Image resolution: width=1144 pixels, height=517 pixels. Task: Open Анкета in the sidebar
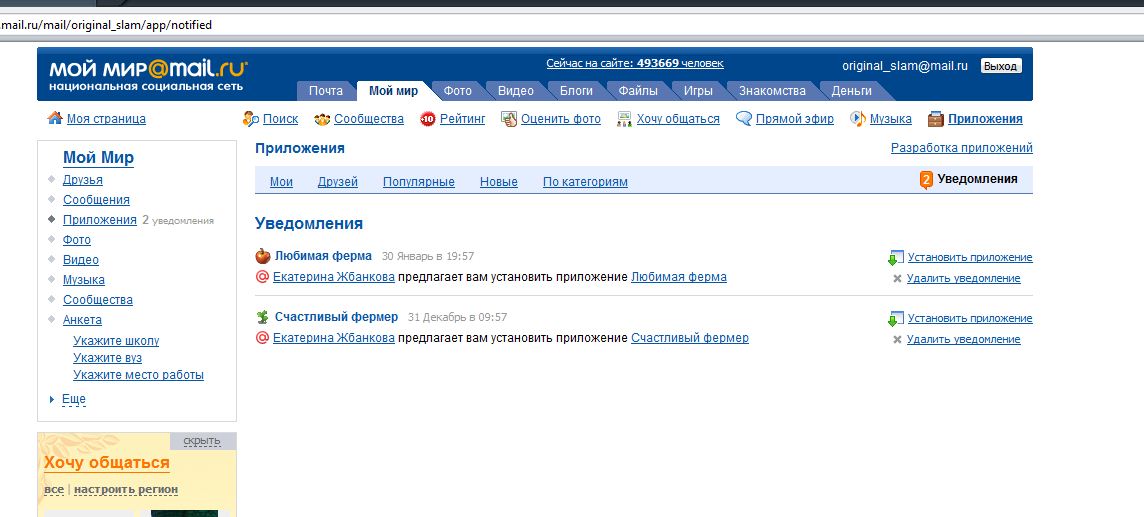[x=82, y=320]
